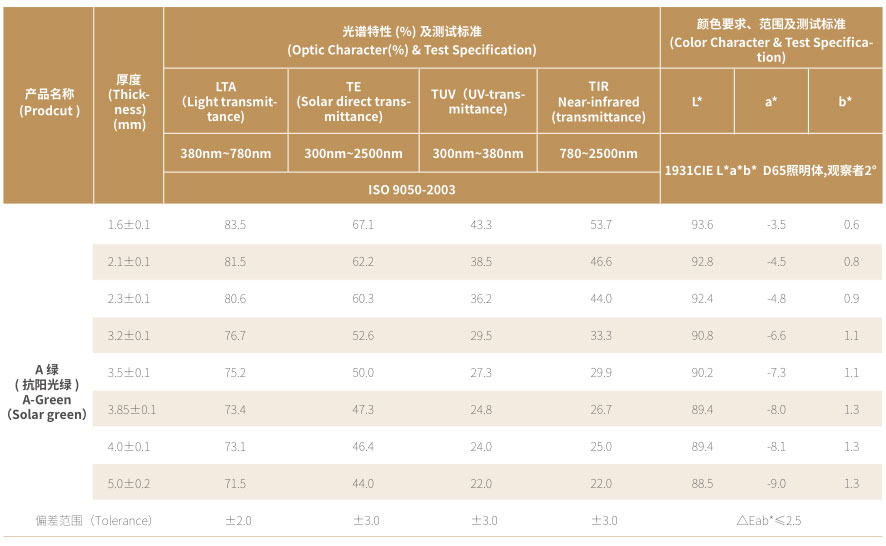Viewport: 886px width, 546px height.
Task: Click the TUV UV-transmittance column header
Action: 477,101
